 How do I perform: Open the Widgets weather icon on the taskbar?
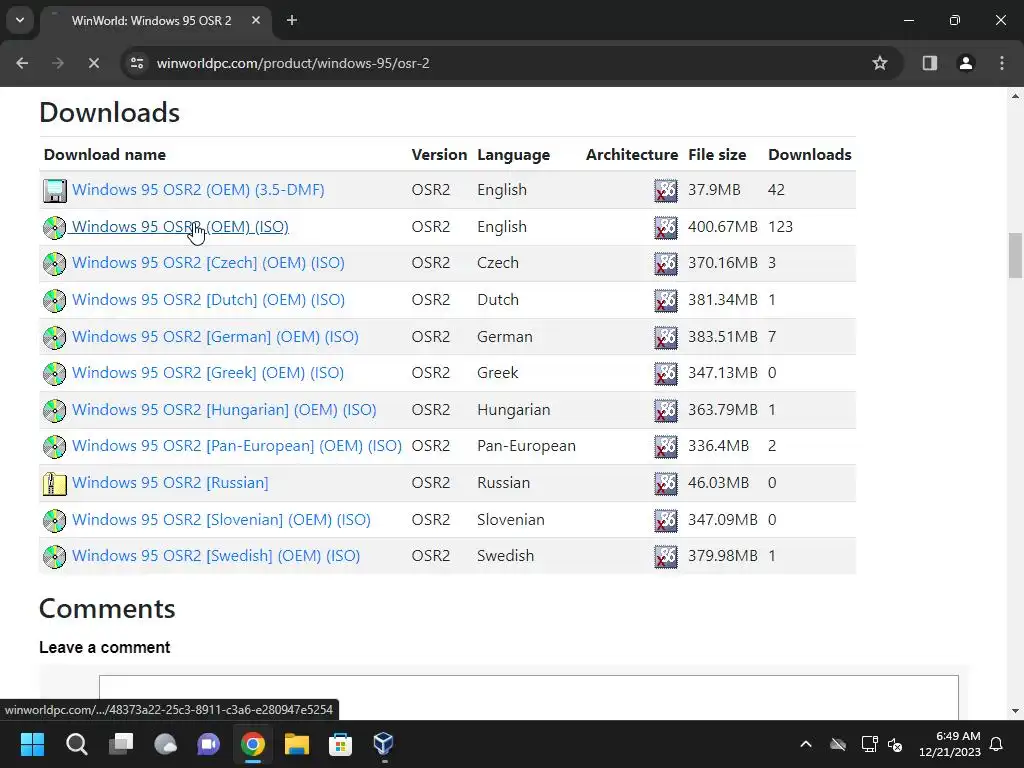(165, 744)
